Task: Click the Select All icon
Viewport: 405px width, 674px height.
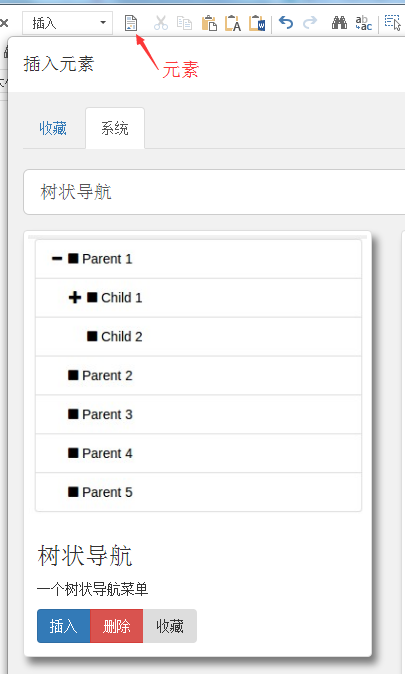Action: pos(392,22)
